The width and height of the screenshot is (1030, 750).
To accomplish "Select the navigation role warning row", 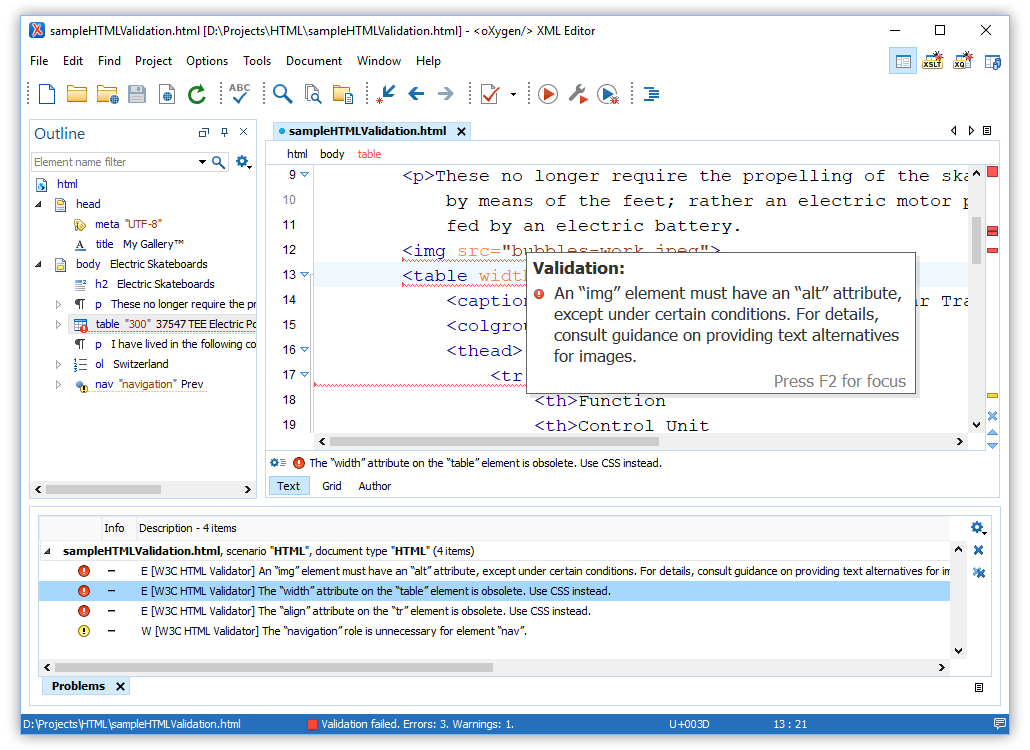I will pos(495,631).
